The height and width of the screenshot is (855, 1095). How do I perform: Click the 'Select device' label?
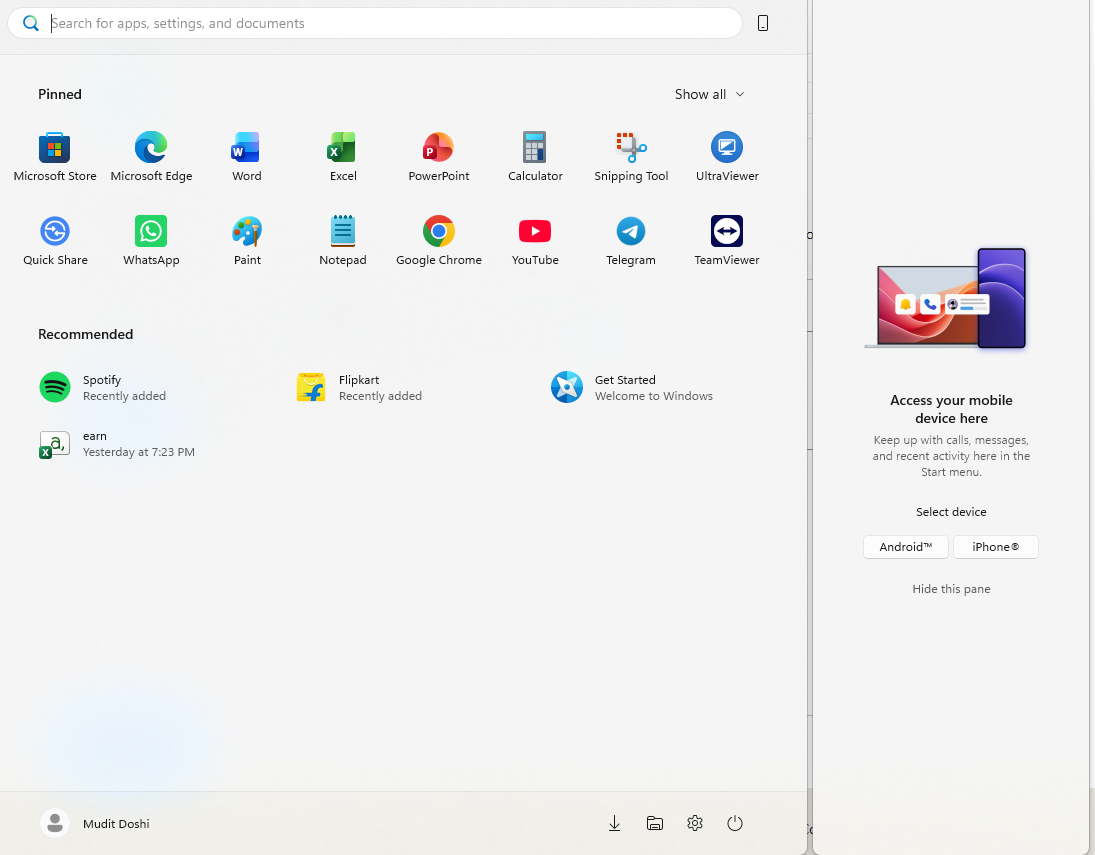[951, 512]
